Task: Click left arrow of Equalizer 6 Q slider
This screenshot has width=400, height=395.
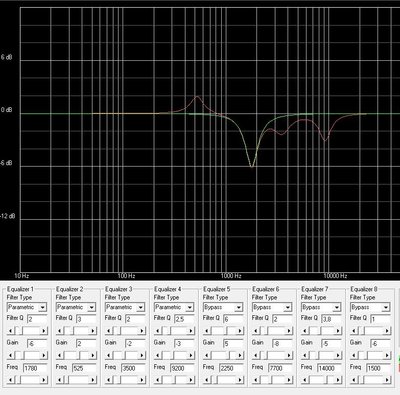Action: pos(255,331)
